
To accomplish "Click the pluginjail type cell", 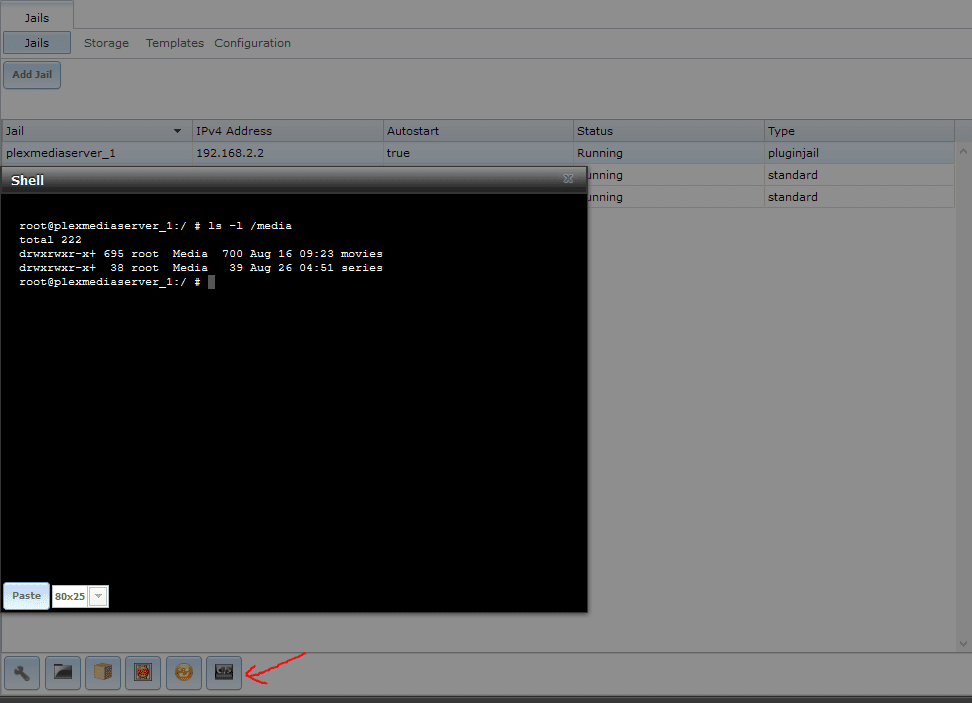I will pos(859,153).
